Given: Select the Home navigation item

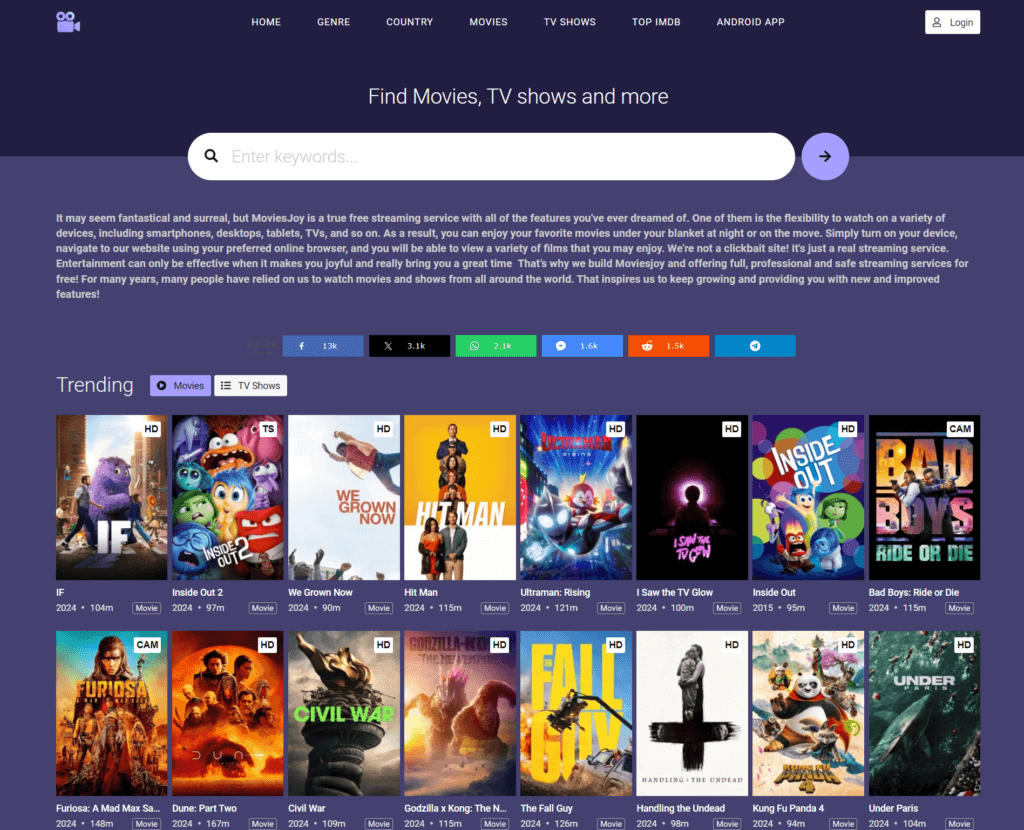Looking at the screenshot, I should coord(266,22).
